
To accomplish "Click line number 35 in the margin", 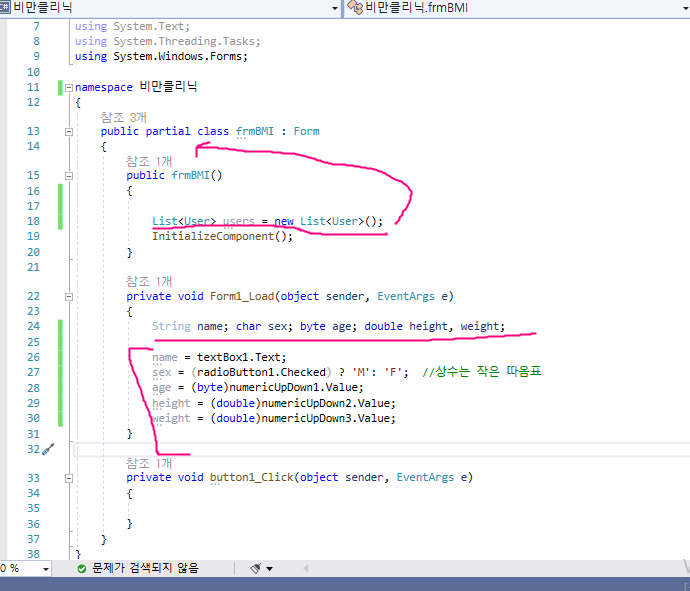I will point(33,508).
